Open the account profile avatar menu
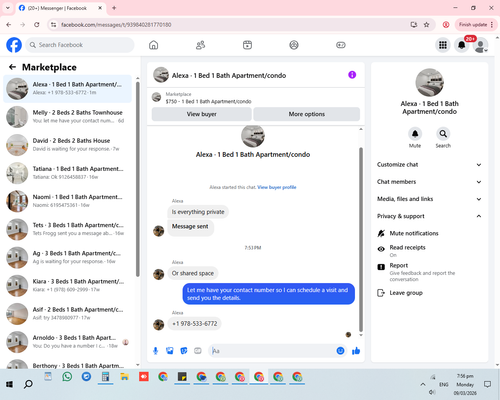Viewport: 500px width, 400px height. 481,45
